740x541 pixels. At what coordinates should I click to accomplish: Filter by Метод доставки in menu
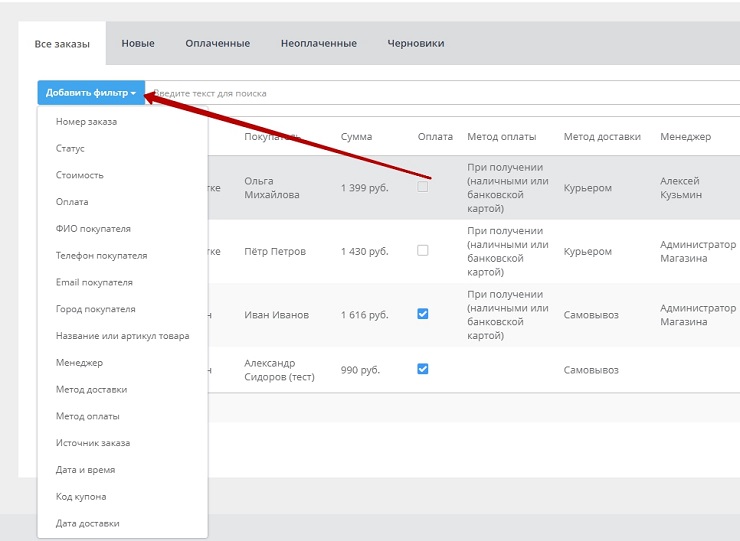[91, 390]
